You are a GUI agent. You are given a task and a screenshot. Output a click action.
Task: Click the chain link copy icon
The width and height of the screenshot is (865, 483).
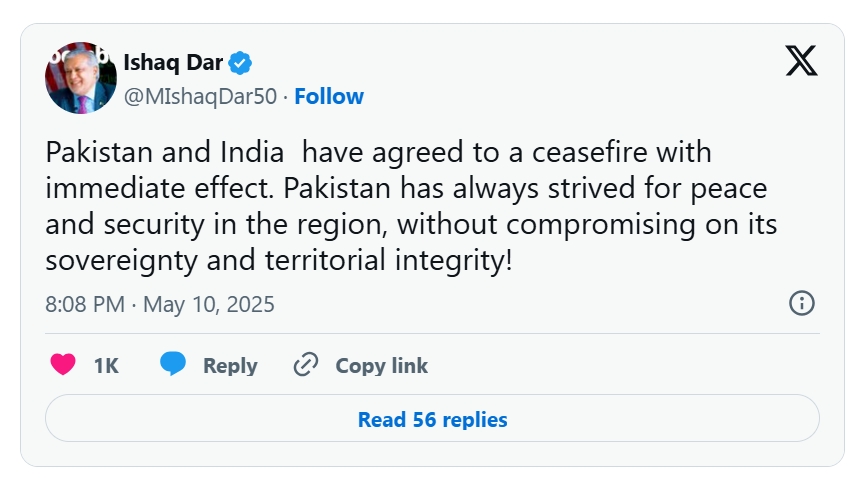pos(305,365)
